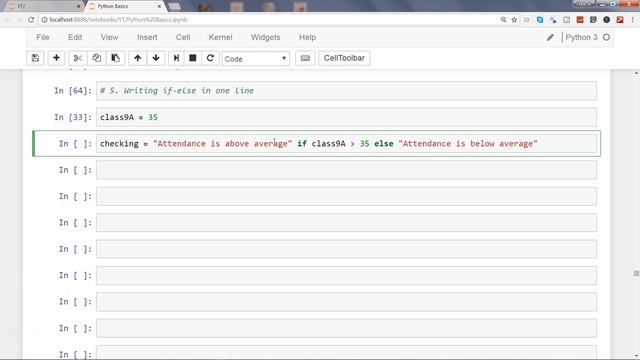
Task: View site information icon in address bar
Action: (x=44, y=20)
